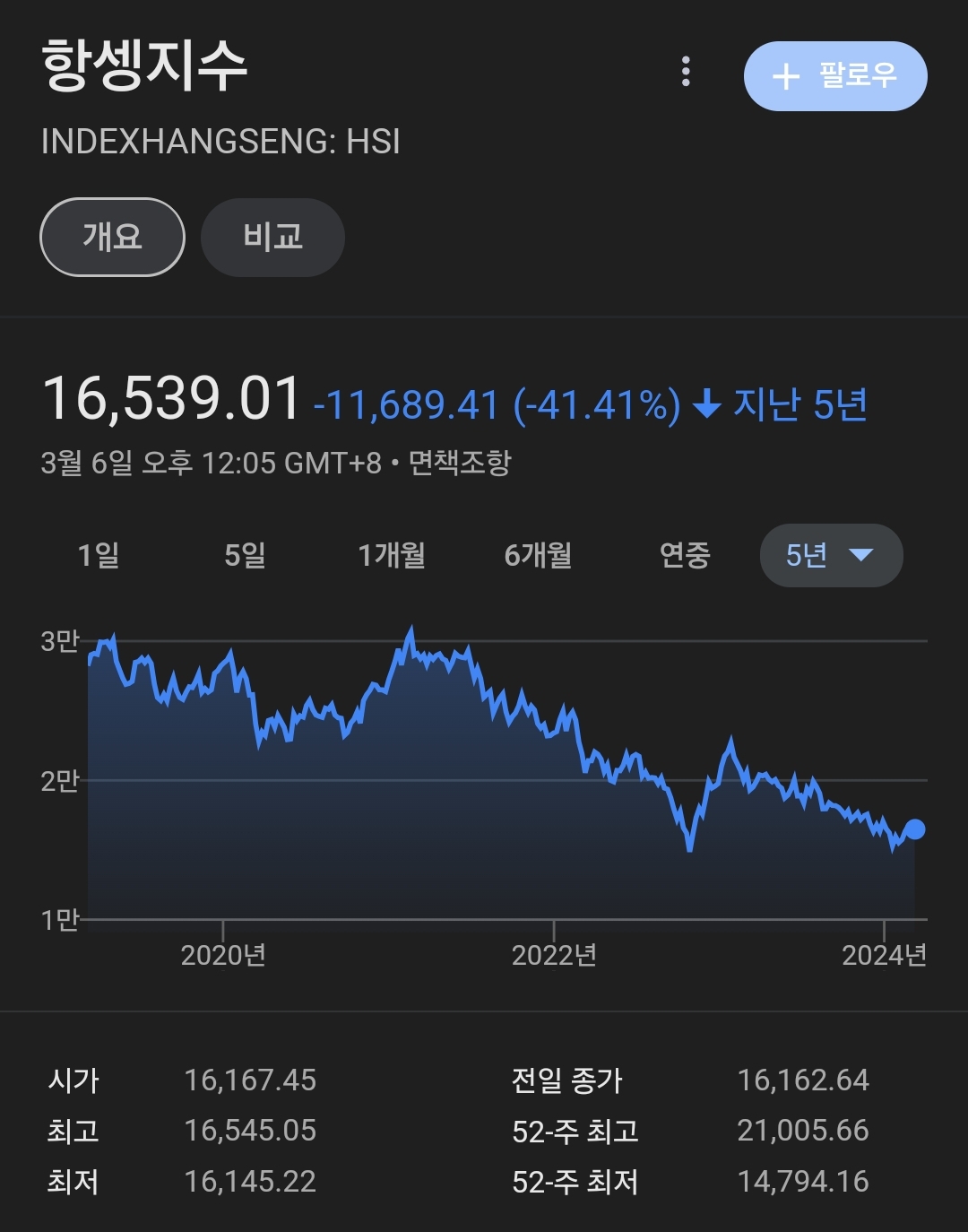This screenshot has width=968, height=1232.
Task: Click the 전일 종가 value 16,162.64
Action: (803, 1080)
